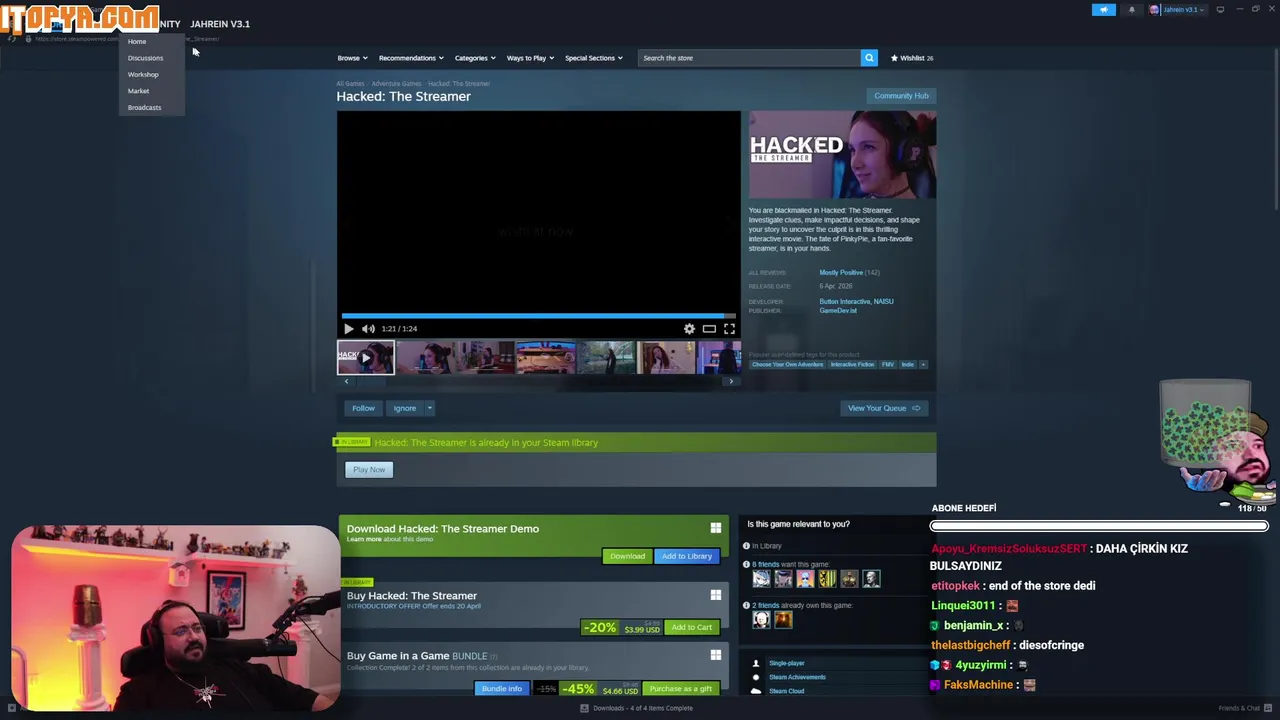The image size is (1280, 720).
Task: Expand the Special Sections menu
Action: (594, 58)
